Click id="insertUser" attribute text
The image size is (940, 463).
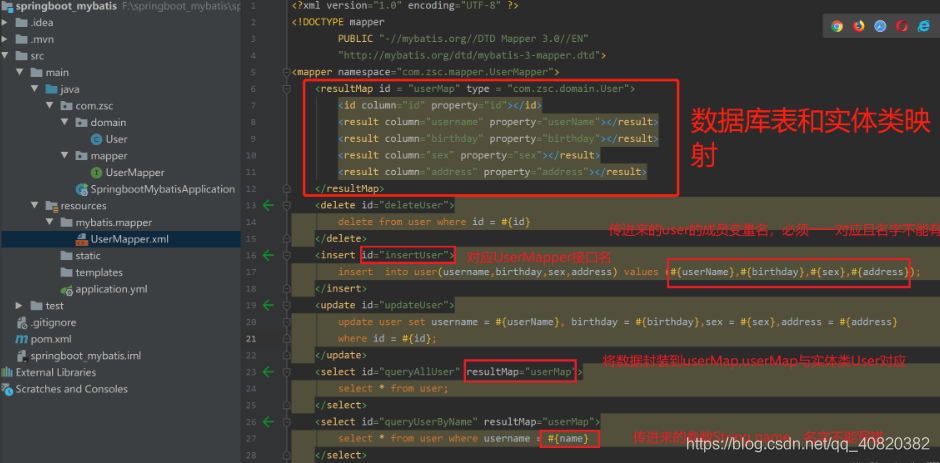[x=408, y=255]
